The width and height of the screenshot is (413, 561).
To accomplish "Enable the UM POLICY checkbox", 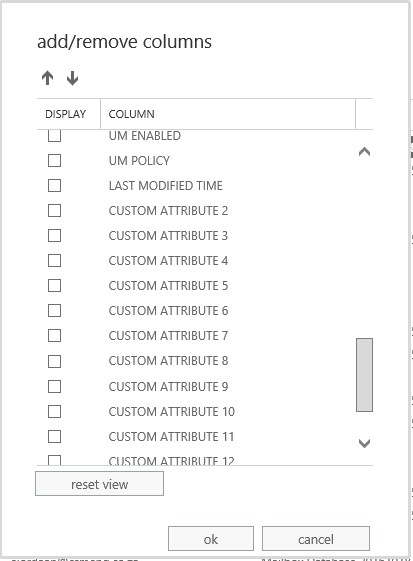I will pyautogui.click(x=54, y=161).
